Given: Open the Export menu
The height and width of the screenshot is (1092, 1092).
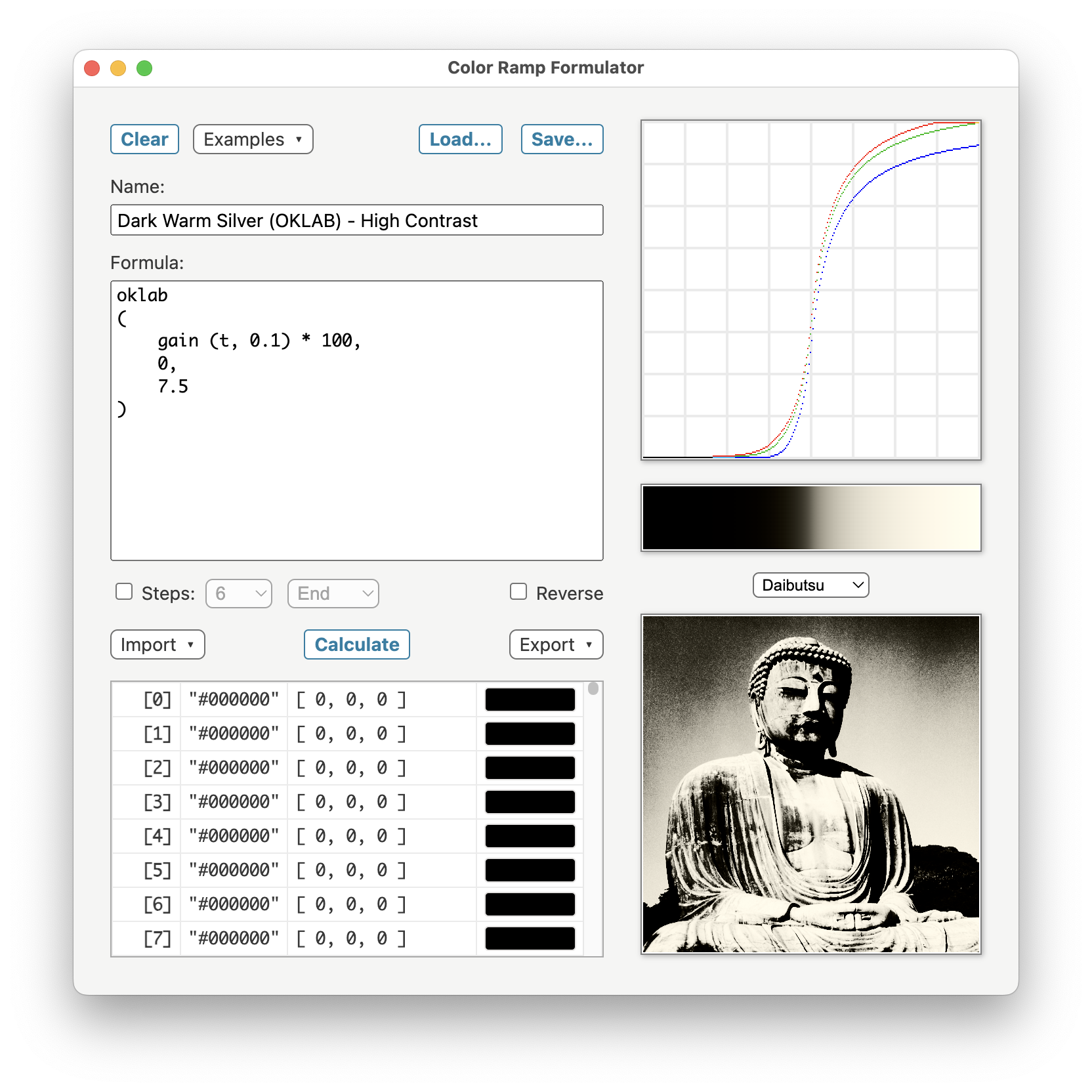Looking at the screenshot, I should (x=556, y=644).
